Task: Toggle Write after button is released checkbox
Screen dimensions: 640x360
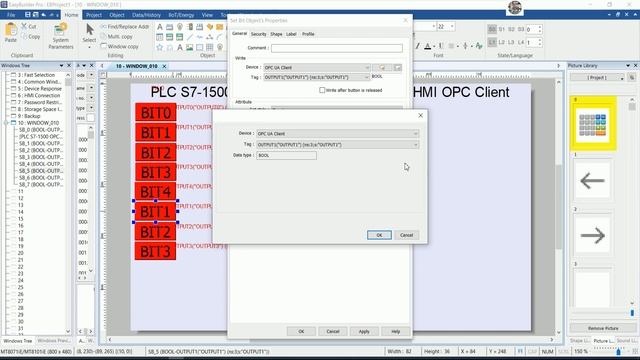Action: point(322,90)
